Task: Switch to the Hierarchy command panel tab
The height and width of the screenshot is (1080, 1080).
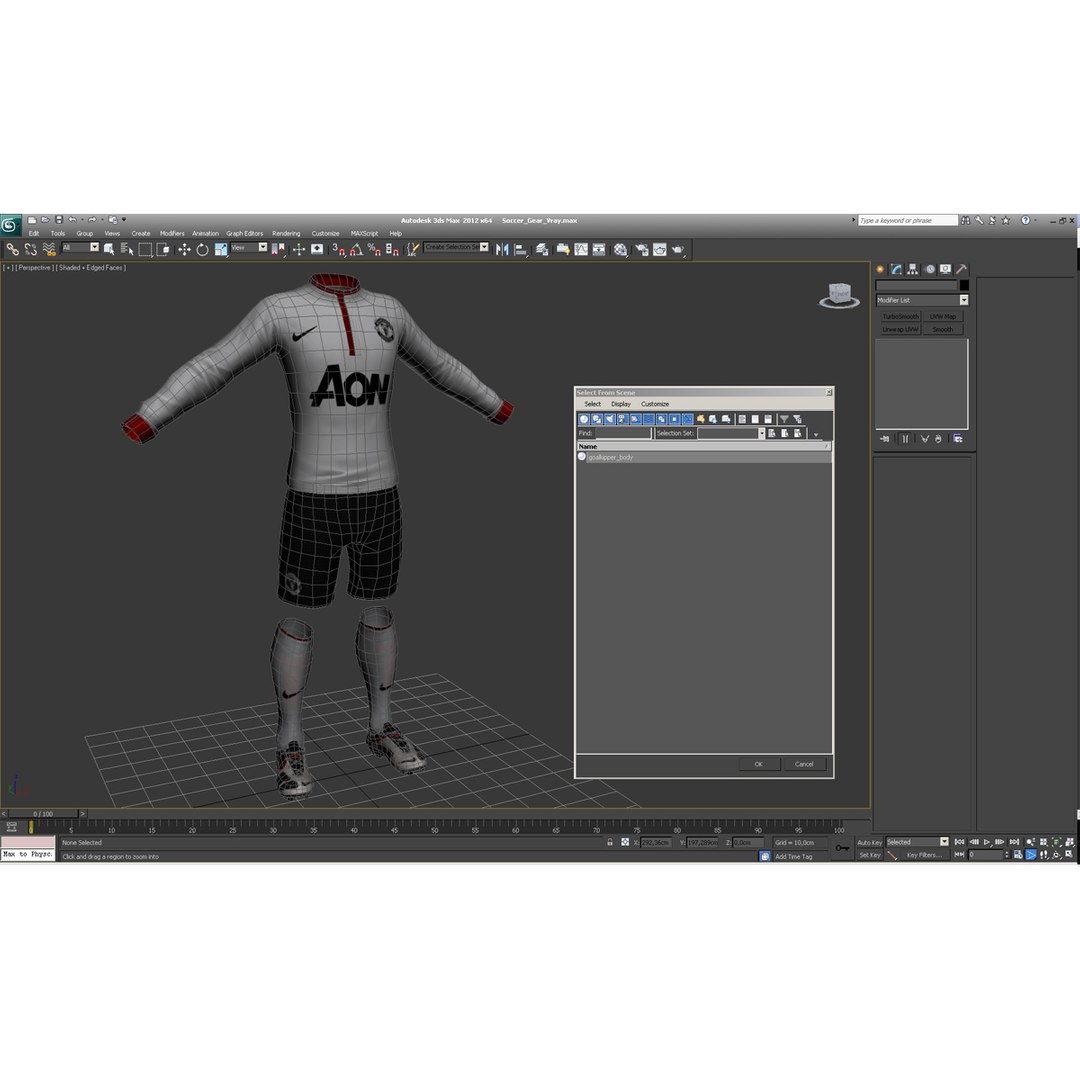Action: click(913, 269)
